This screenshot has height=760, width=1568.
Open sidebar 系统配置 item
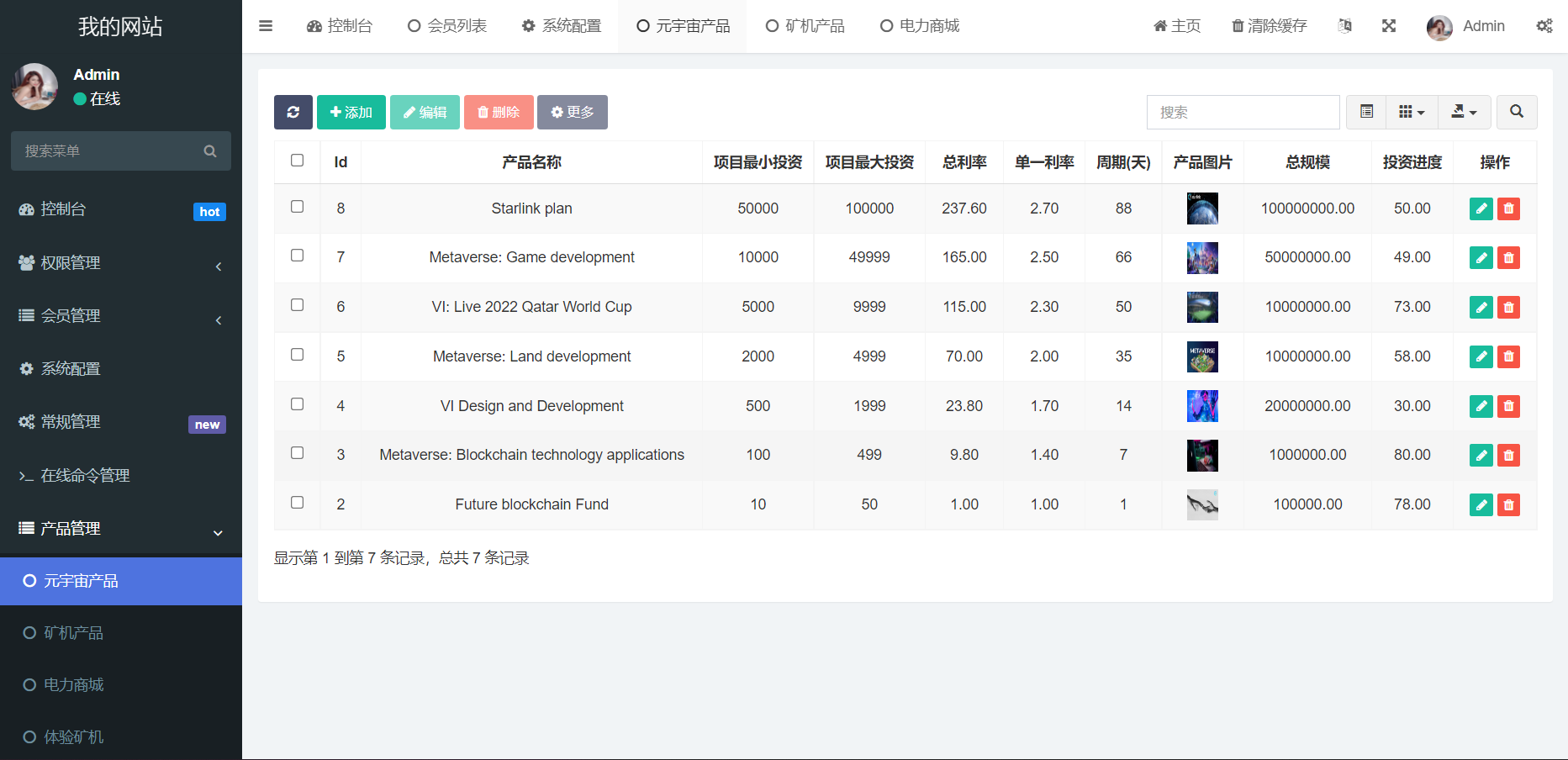pos(121,369)
